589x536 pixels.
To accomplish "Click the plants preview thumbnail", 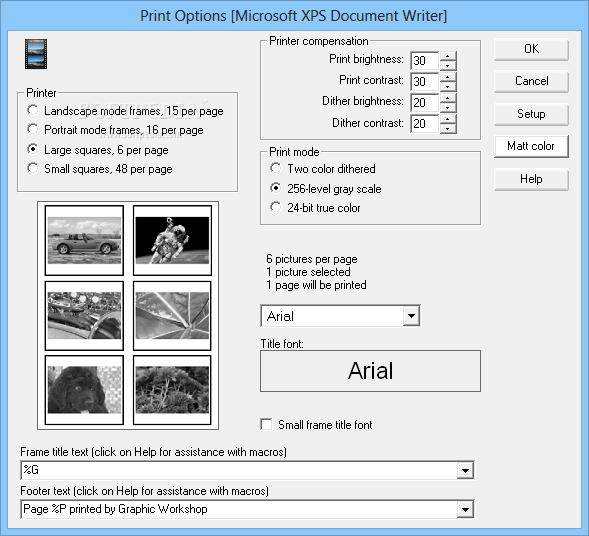I will click(172, 390).
